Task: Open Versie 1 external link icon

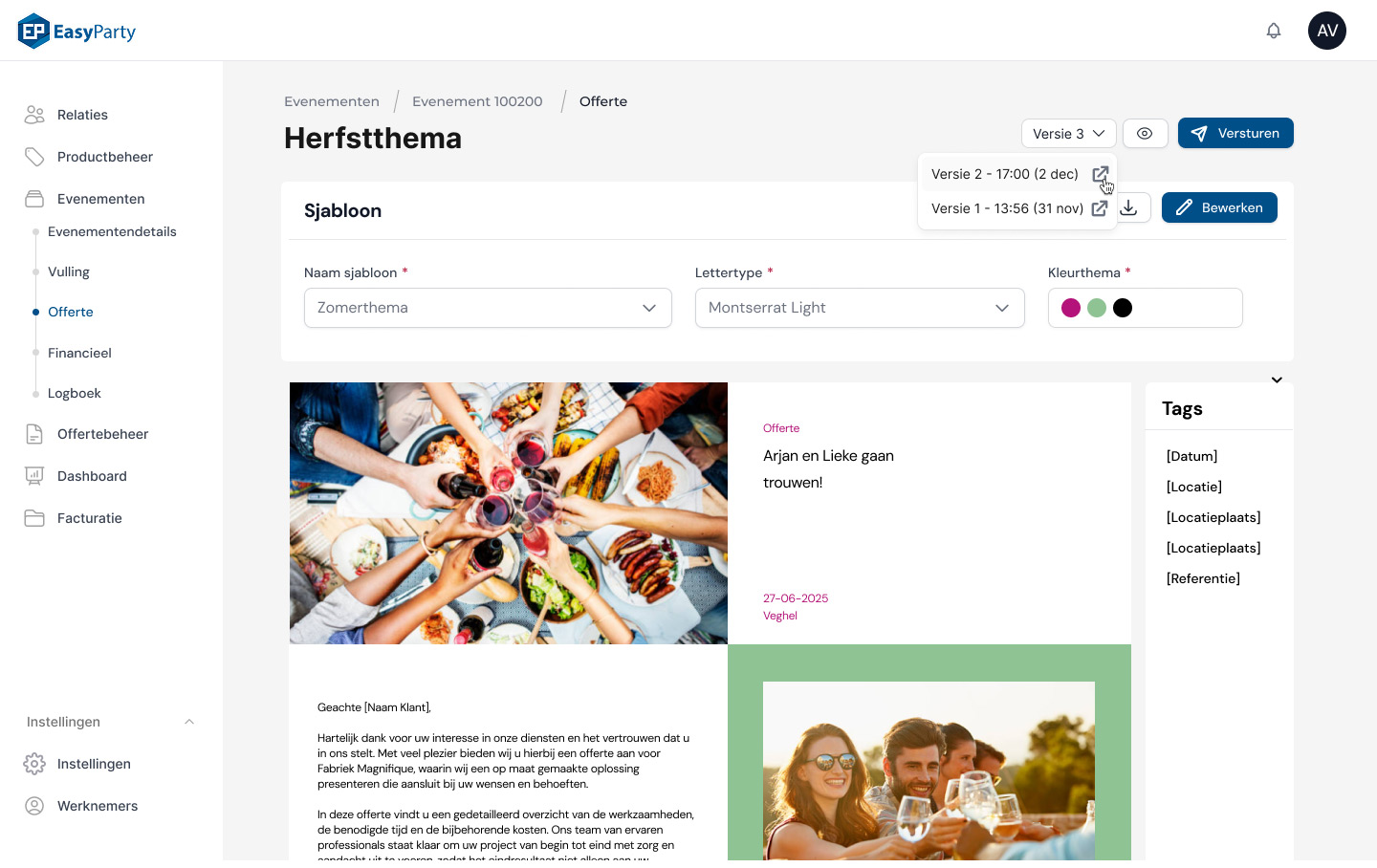Action: tap(1100, 208)
